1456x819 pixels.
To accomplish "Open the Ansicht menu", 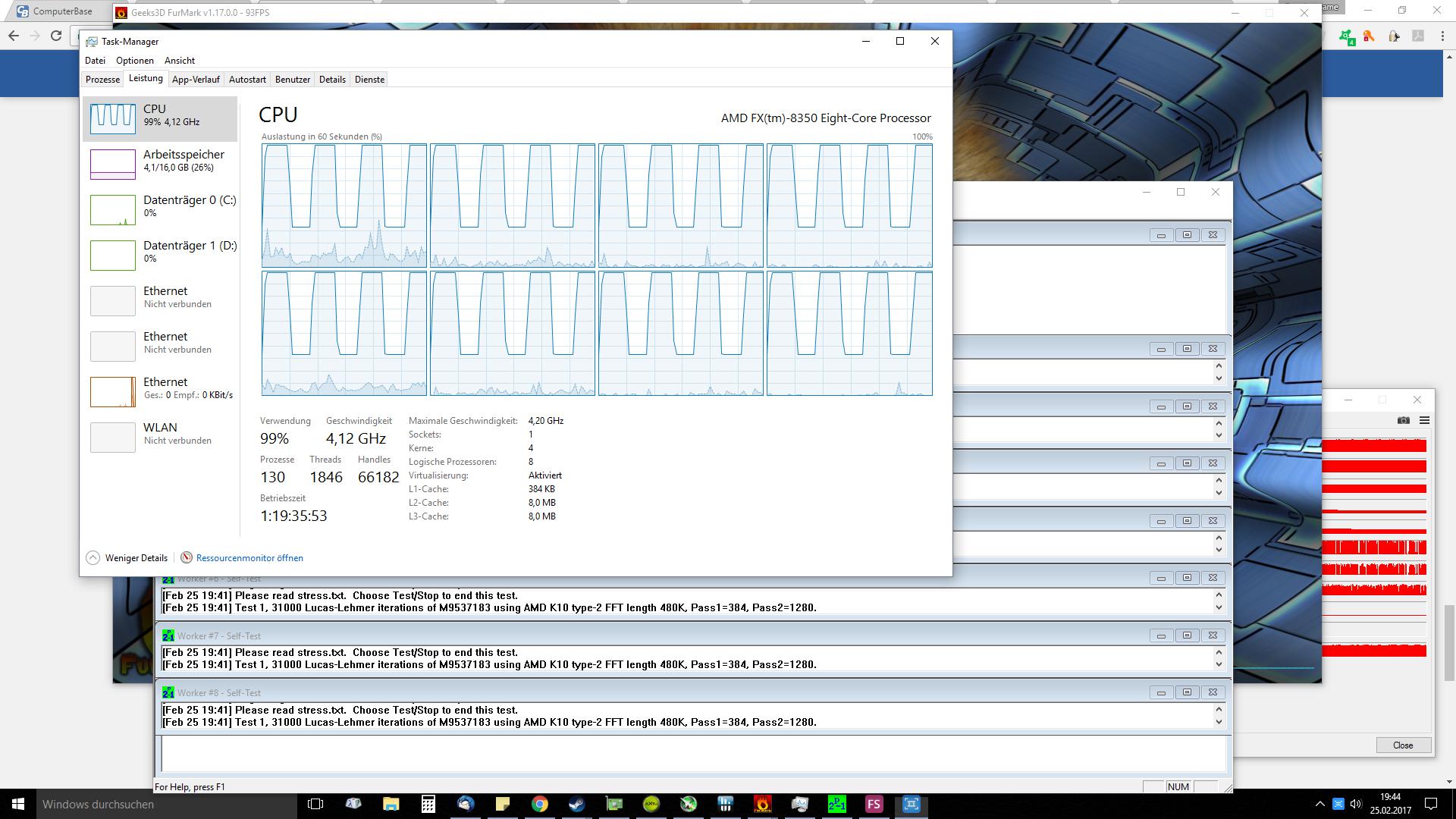I will [x=180, y=61].
